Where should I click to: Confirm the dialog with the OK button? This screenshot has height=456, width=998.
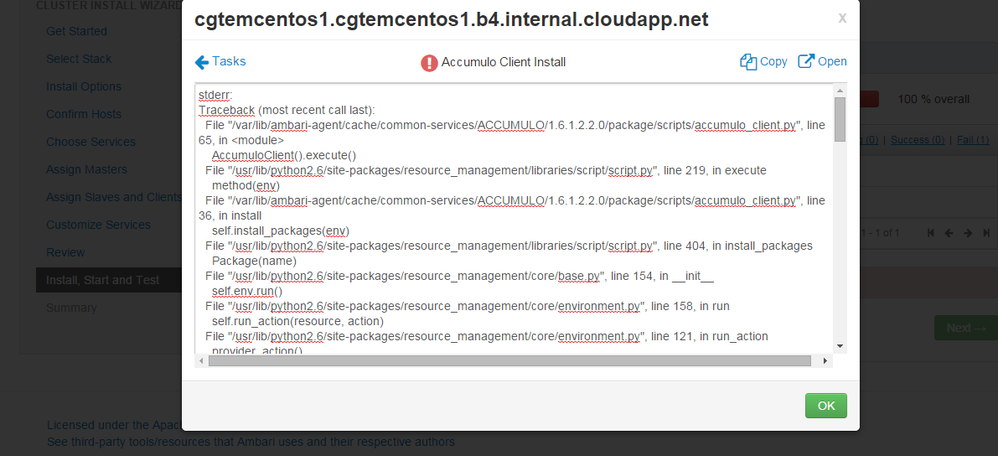[x=826, y=406]
